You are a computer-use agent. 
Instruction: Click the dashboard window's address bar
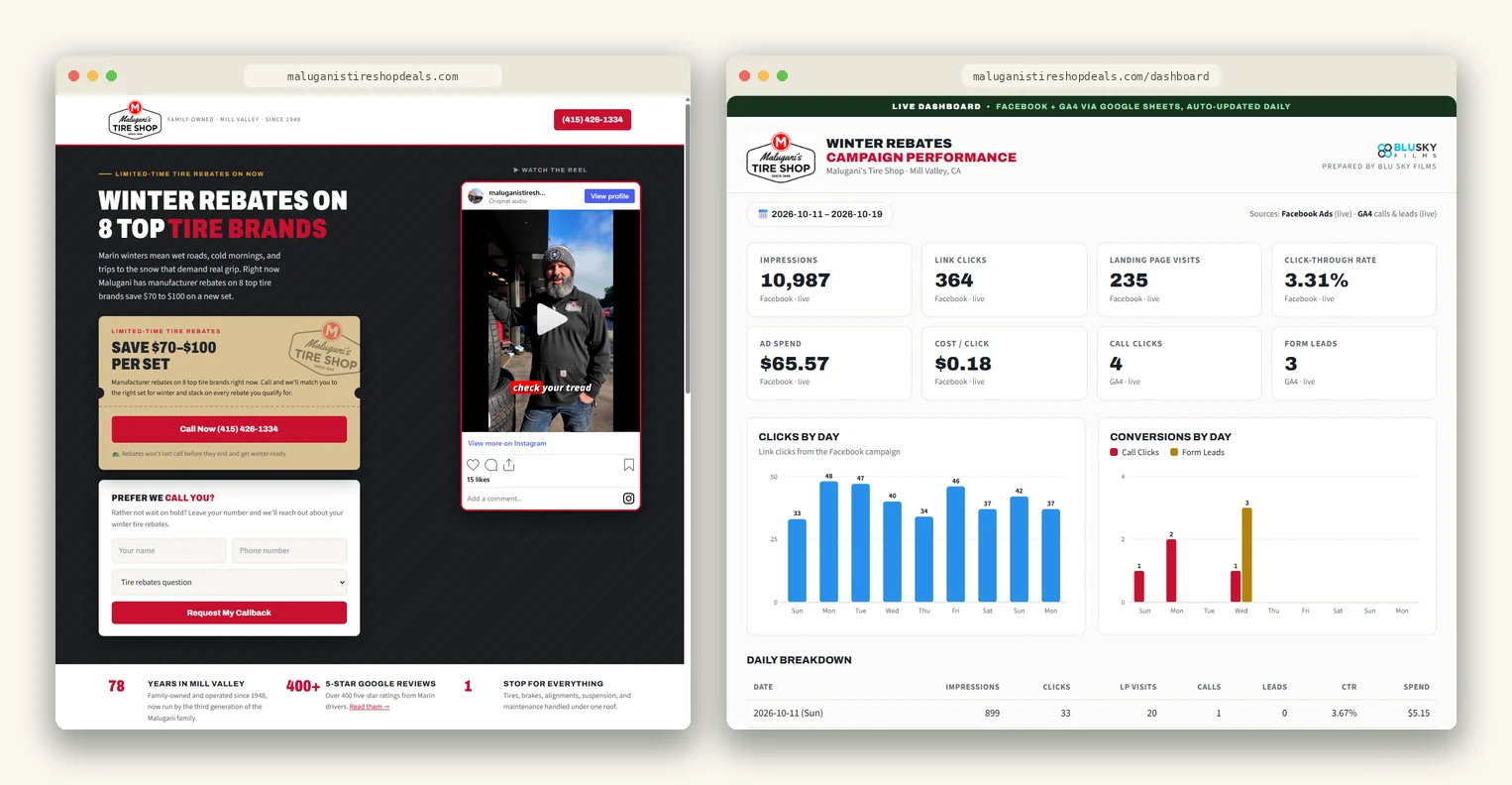(x=1091, y=76)
